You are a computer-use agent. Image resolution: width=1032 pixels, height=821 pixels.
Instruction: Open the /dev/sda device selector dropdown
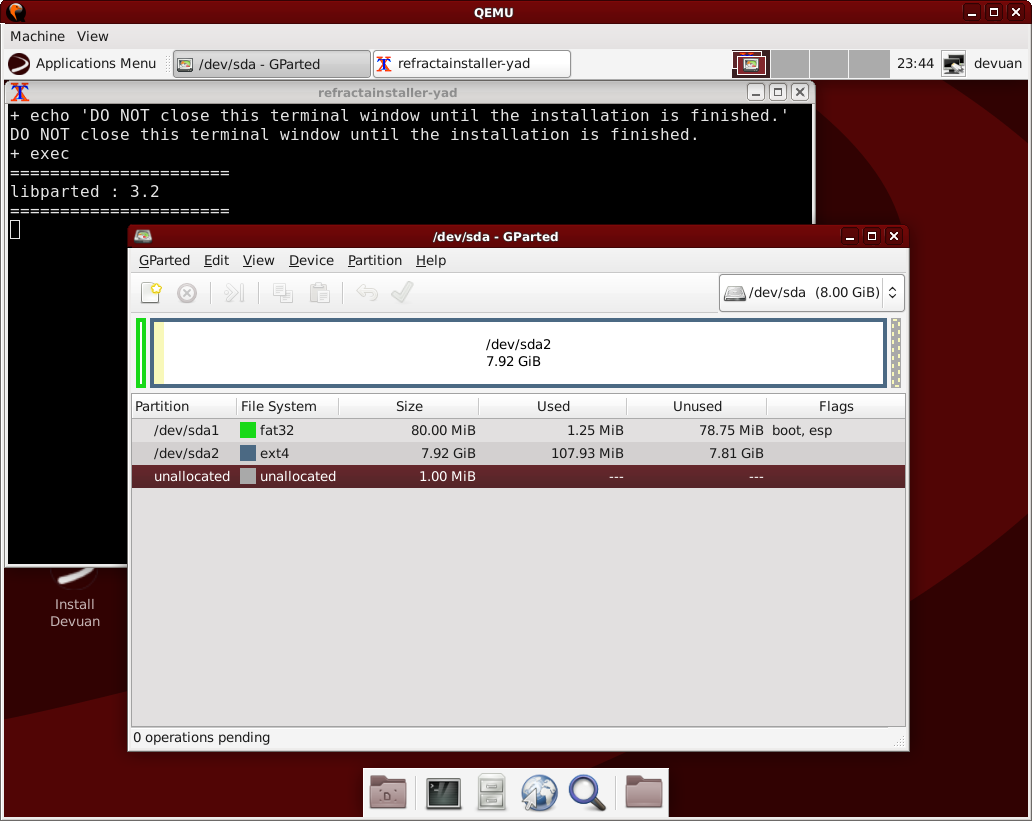[811, 293]
